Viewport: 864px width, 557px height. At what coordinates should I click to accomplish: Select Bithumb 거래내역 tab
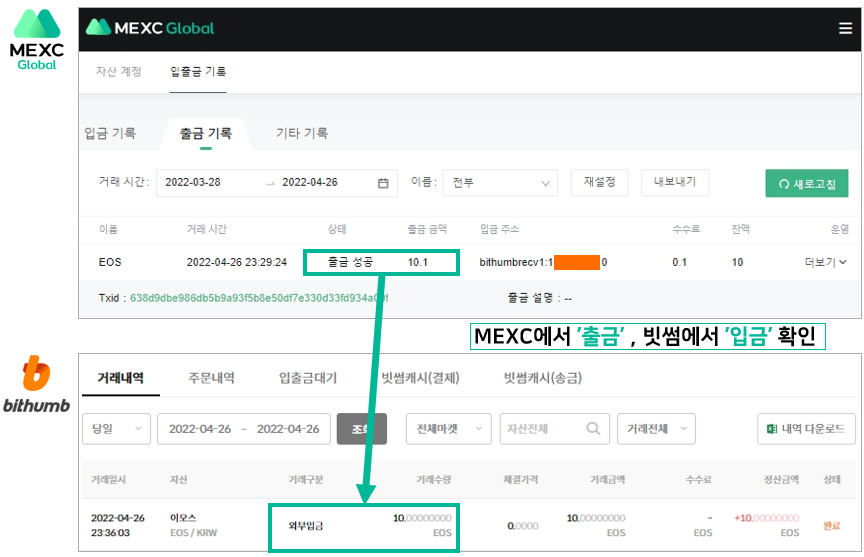[x=121, y=378]
